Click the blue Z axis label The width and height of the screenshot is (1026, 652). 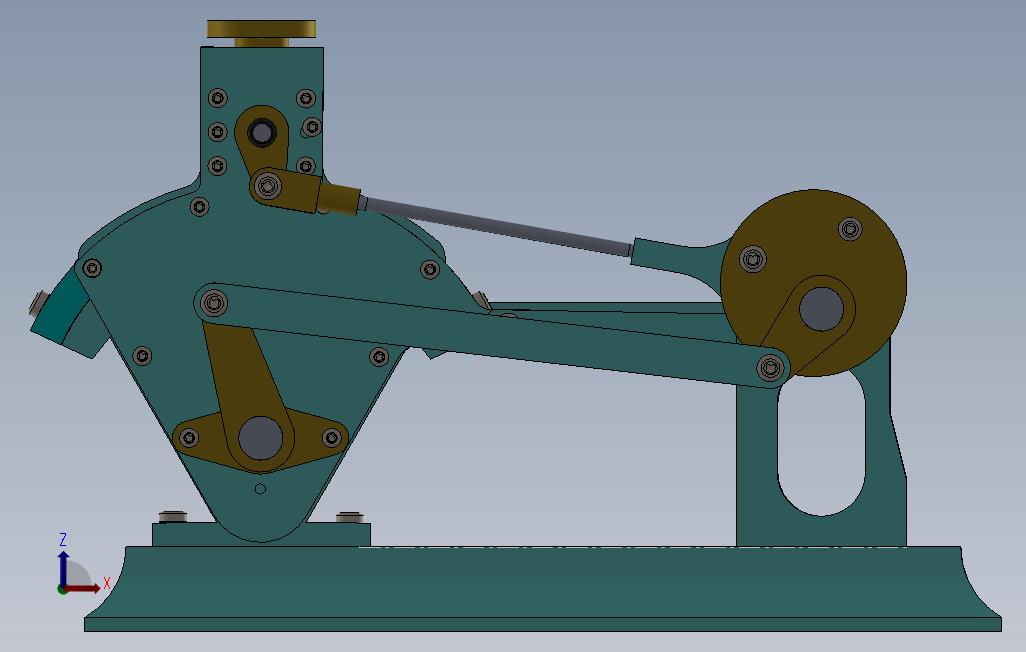pyautogui.click(x=63, y=539)
